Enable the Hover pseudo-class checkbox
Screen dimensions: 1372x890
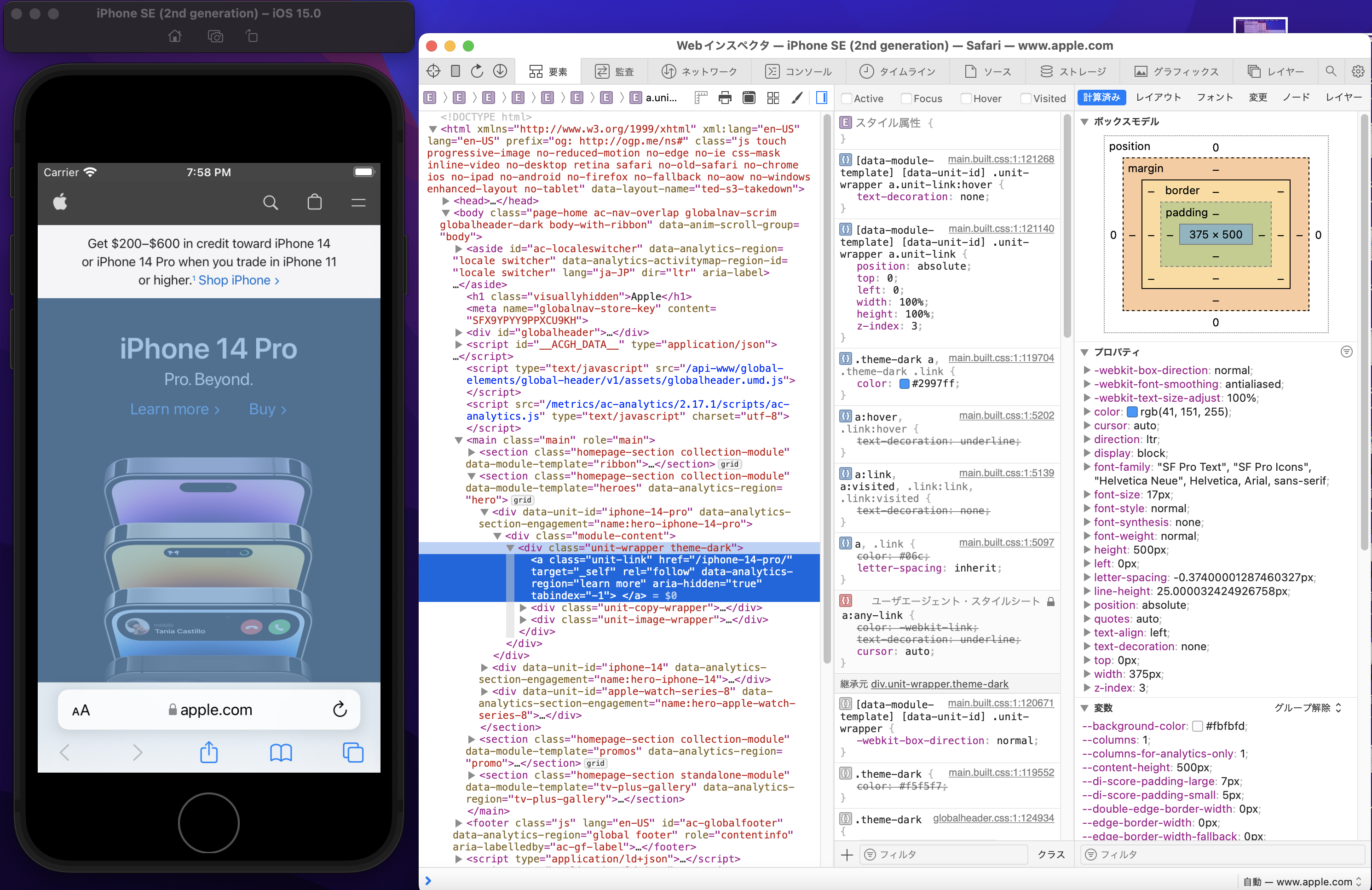click(966, 98)
